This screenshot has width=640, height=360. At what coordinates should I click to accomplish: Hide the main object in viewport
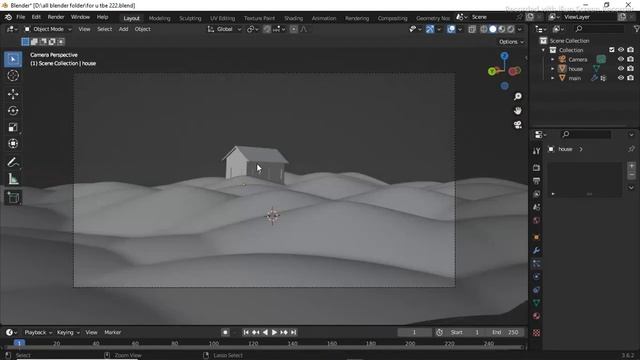[621, 78]
